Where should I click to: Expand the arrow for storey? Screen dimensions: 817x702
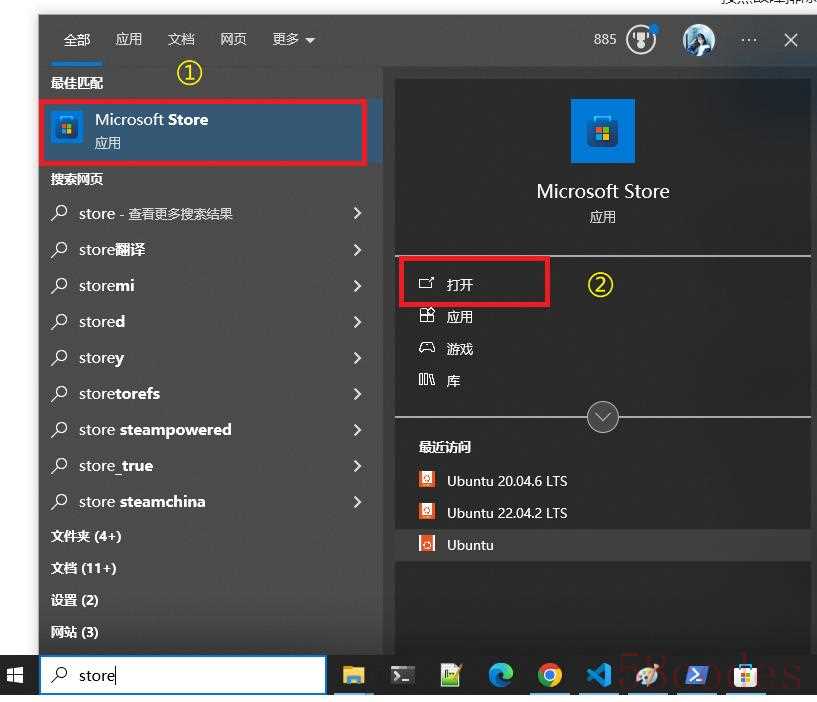[x=357, y=358]
